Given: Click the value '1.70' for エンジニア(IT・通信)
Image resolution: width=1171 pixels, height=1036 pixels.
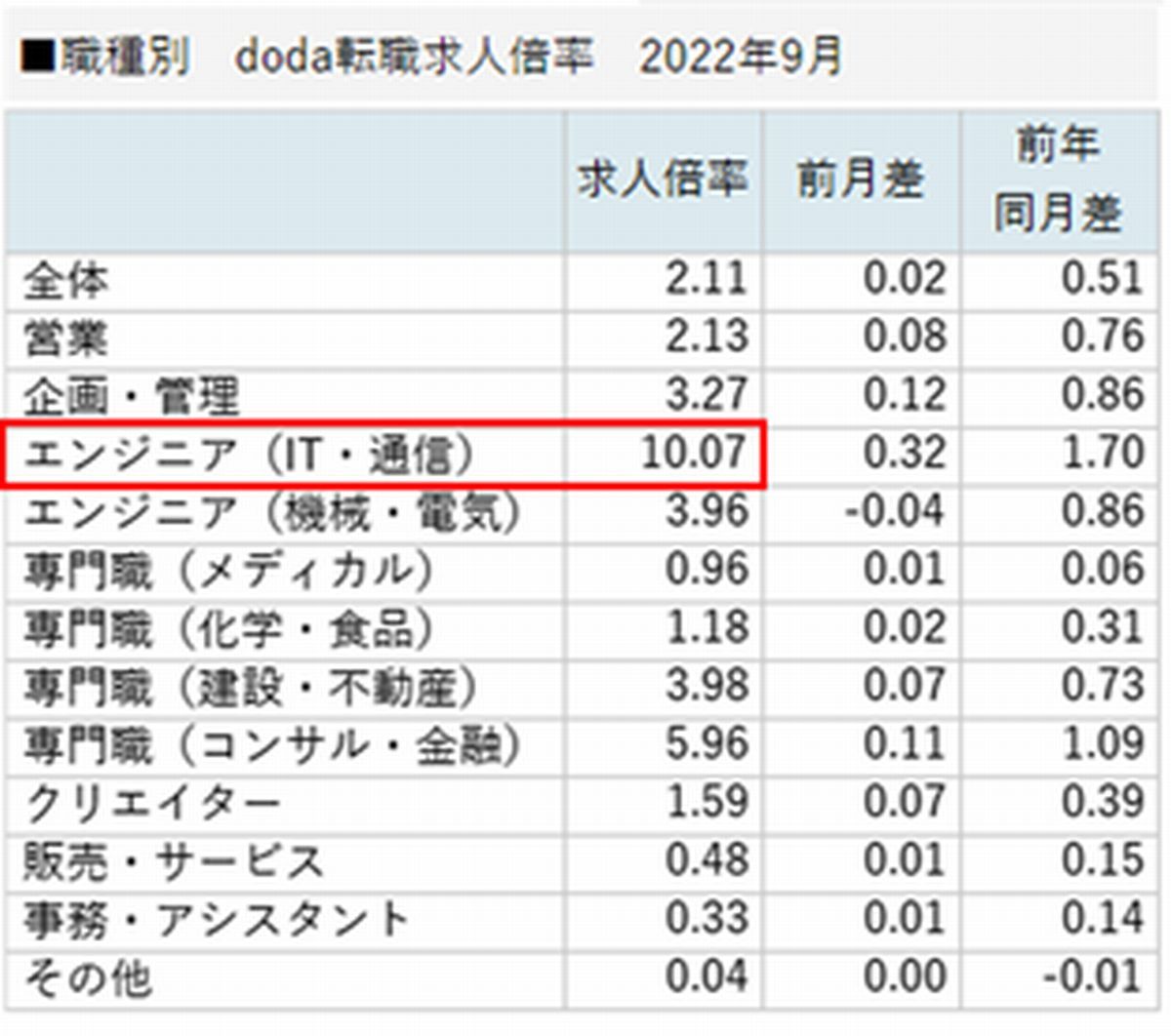Looking at the screenshot, I should pos(1103,453).
